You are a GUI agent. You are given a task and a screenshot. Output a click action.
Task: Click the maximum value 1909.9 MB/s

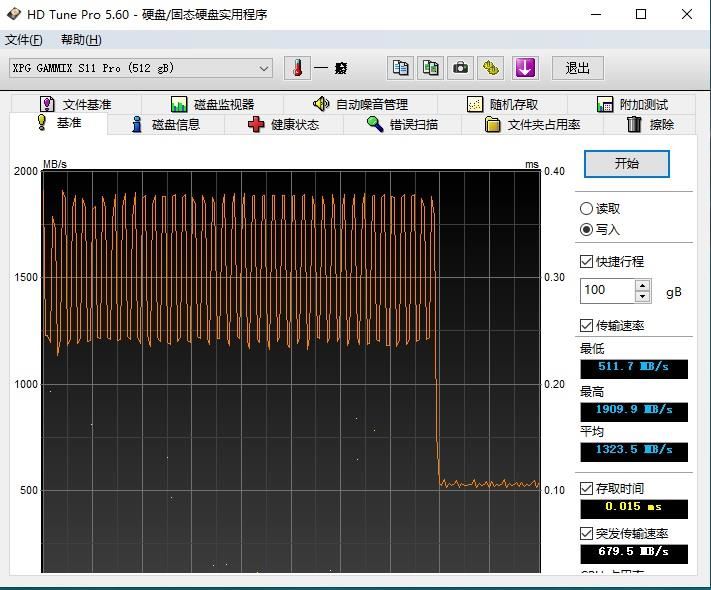pos(634,412)
